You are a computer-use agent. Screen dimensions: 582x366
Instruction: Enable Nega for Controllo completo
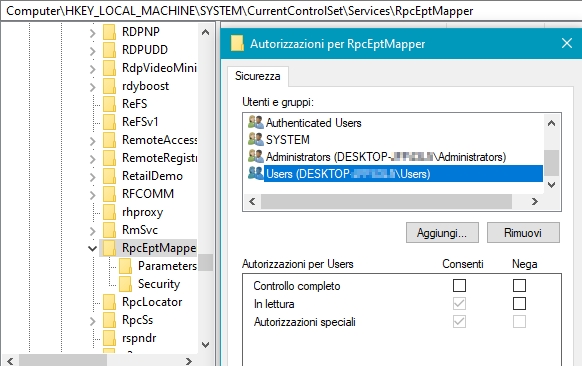pos(519,285)
